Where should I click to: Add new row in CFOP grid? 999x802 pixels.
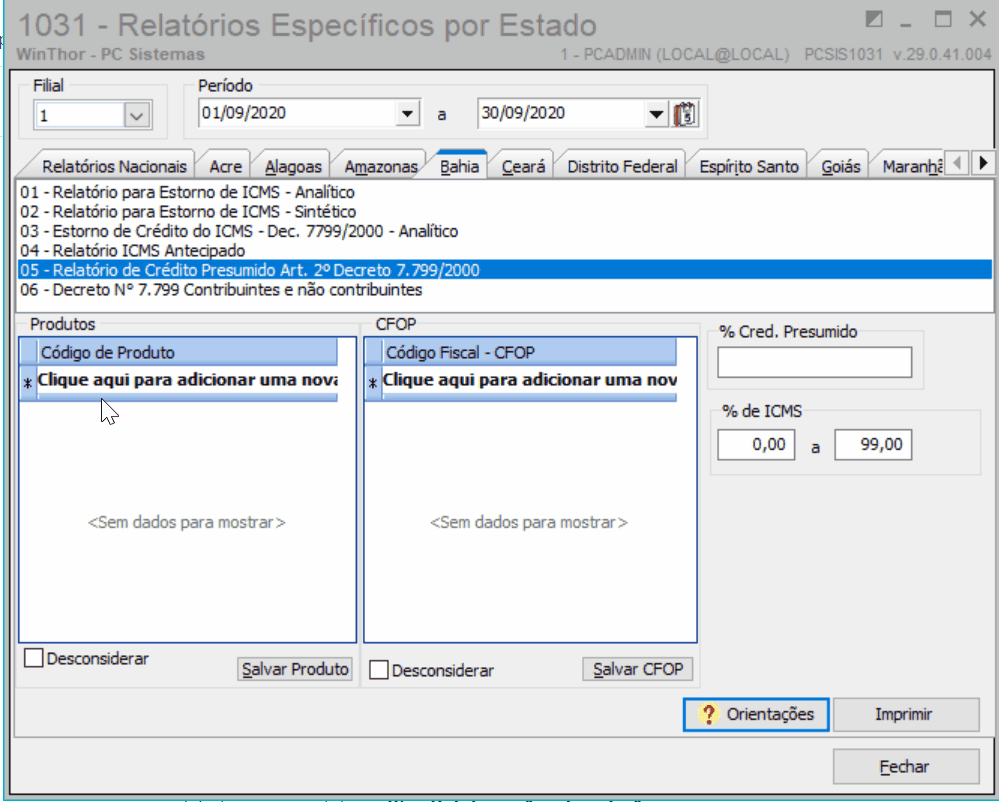point(529,380)
